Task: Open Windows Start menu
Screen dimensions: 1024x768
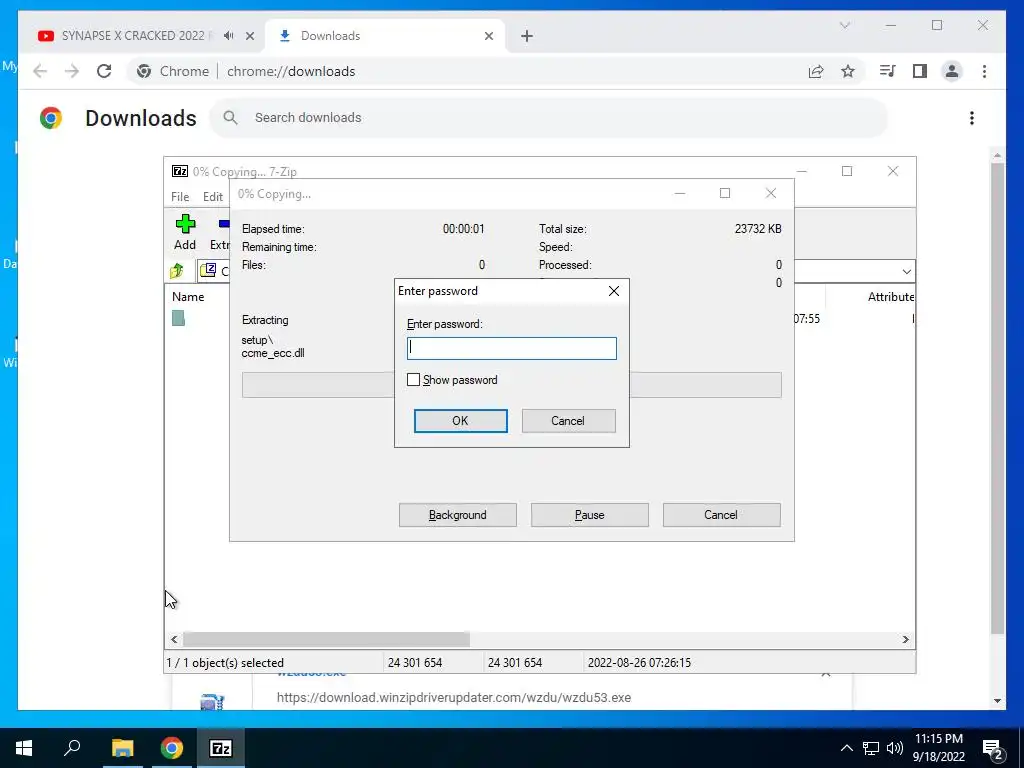Action: click(24, 748)
